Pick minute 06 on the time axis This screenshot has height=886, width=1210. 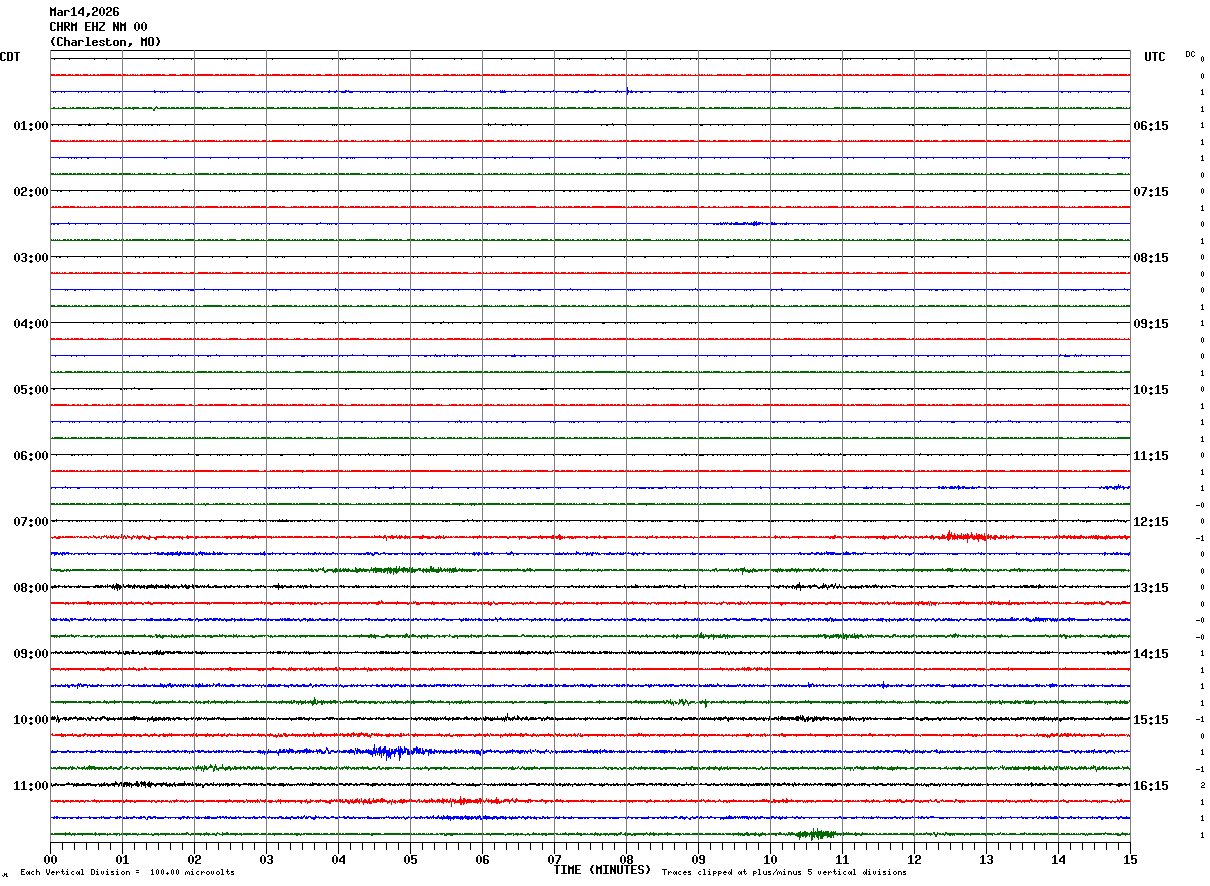click(x=482, y=859)
